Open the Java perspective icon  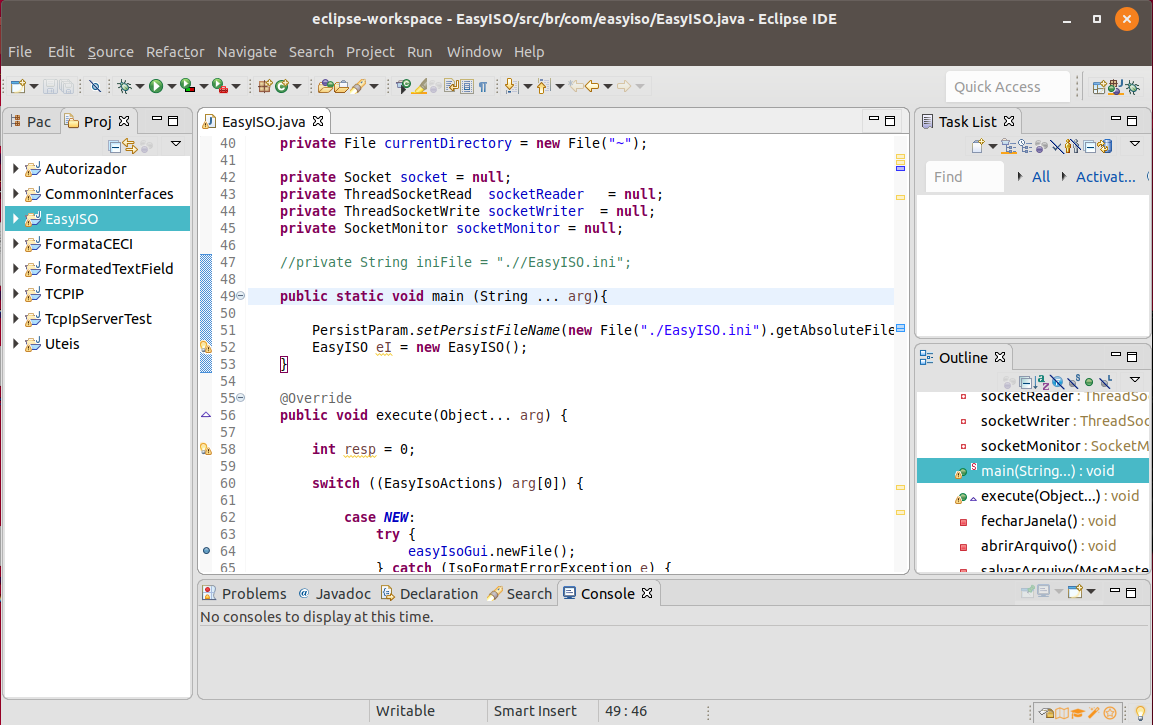[1117, 87]
